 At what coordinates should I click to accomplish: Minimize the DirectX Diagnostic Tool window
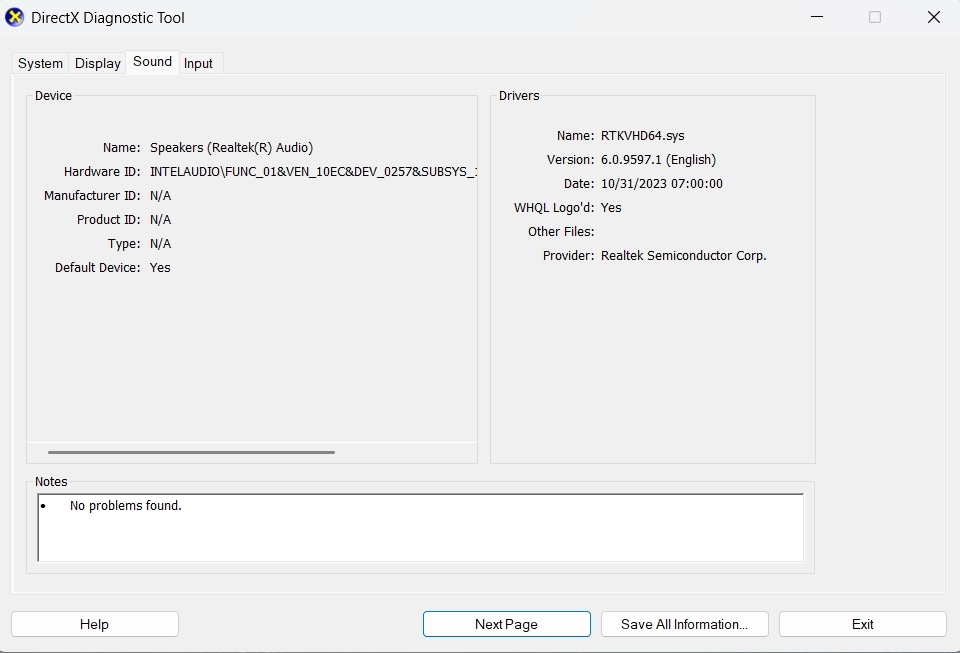point(816,17)
